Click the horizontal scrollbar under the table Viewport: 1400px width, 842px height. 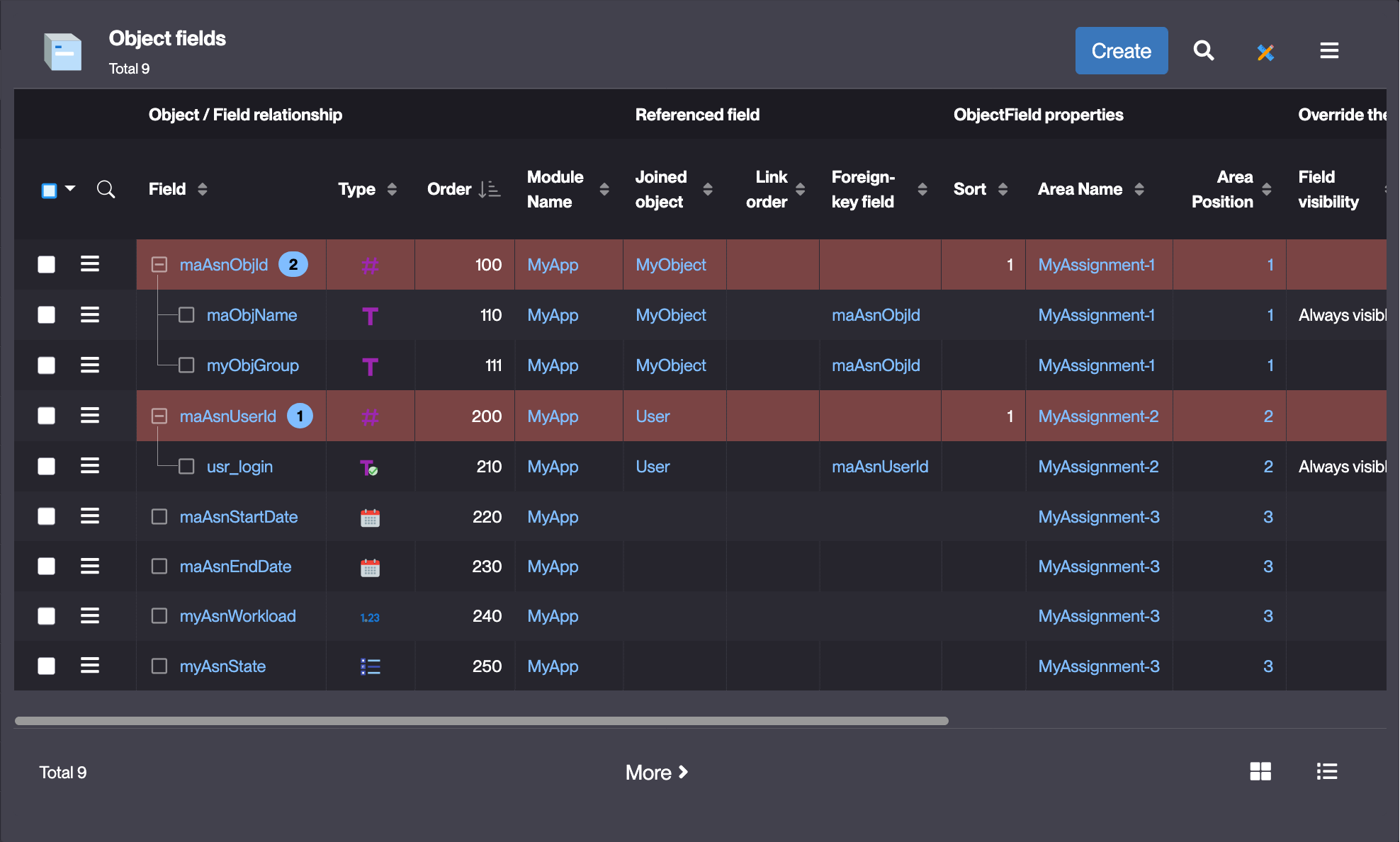point(482,721)
